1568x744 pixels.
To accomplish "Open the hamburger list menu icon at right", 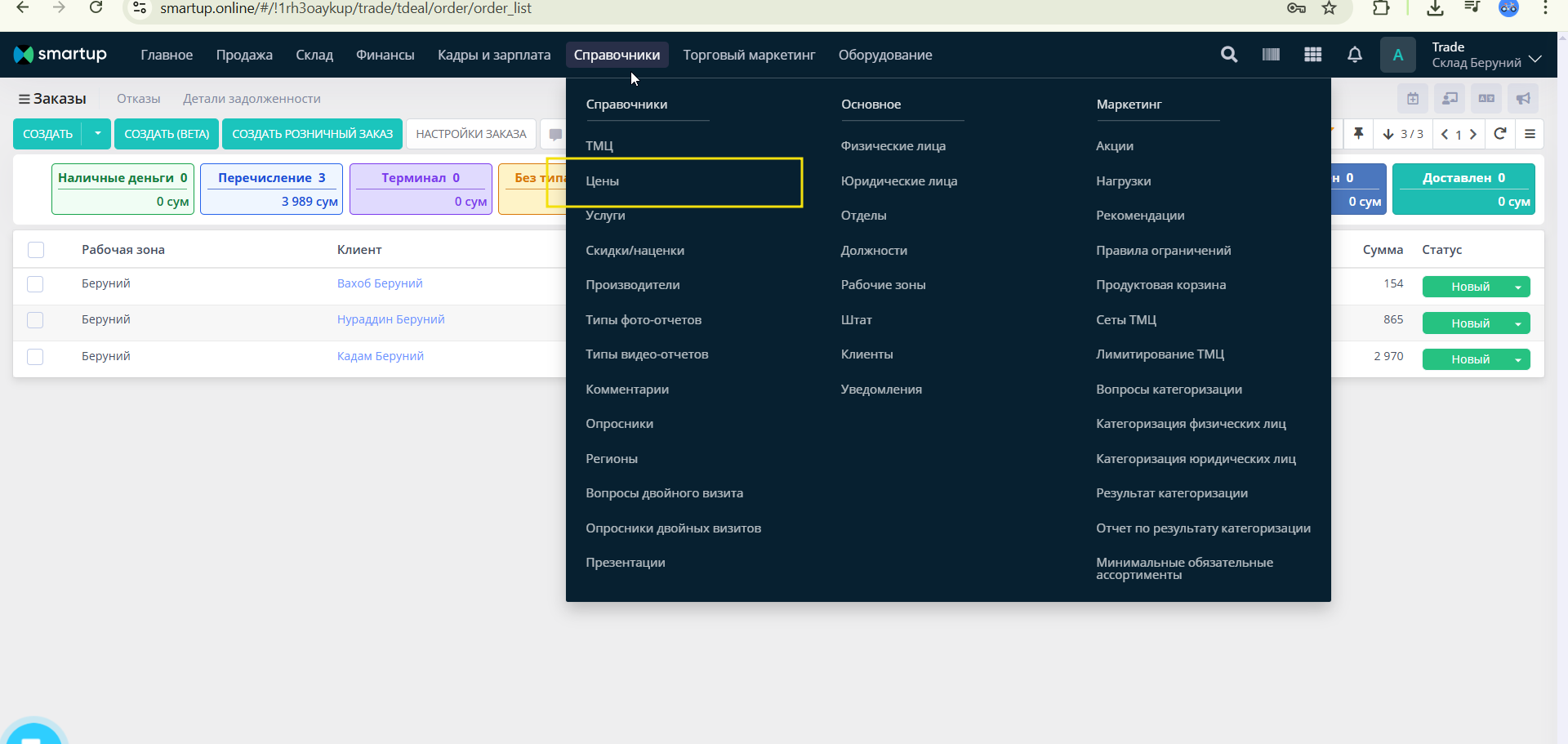I will (1530, 134).
